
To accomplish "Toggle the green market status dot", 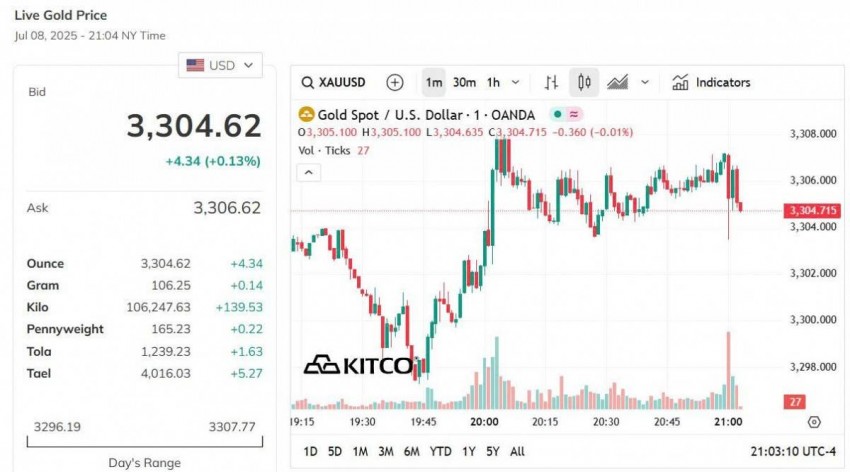I will click(x=557, y=115).
